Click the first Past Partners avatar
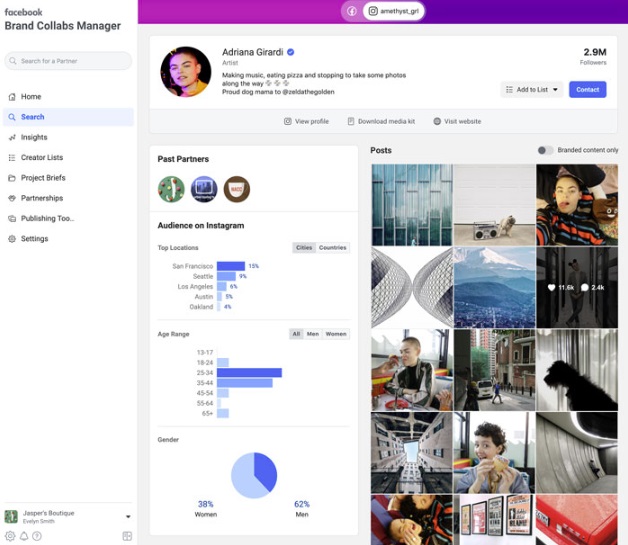 point(171,188)
